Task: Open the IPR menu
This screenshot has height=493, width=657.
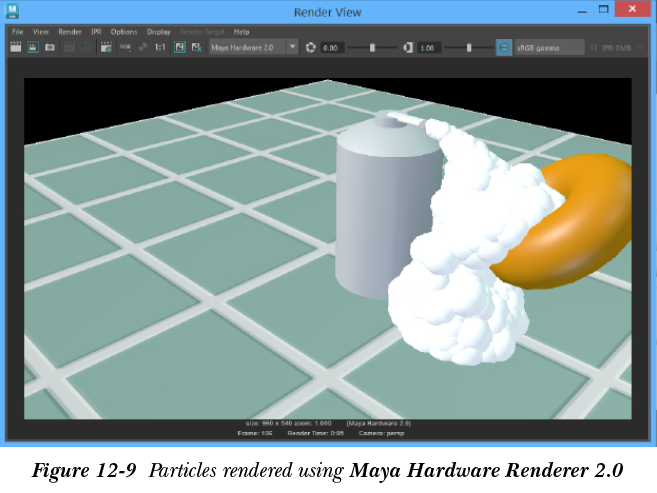Action: [96, 31]
